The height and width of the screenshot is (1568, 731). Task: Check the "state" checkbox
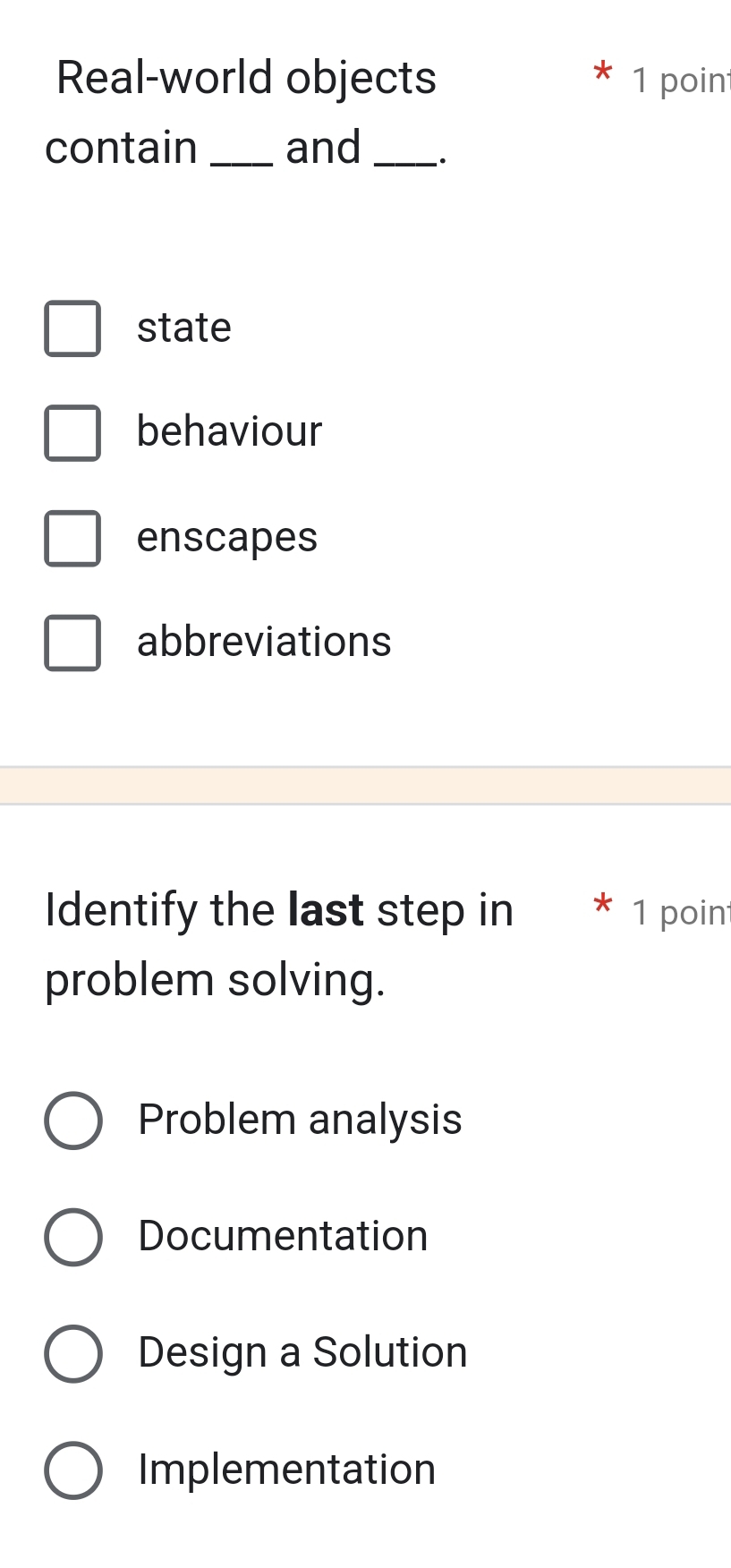pyautogui.click(x=72, y=329)
